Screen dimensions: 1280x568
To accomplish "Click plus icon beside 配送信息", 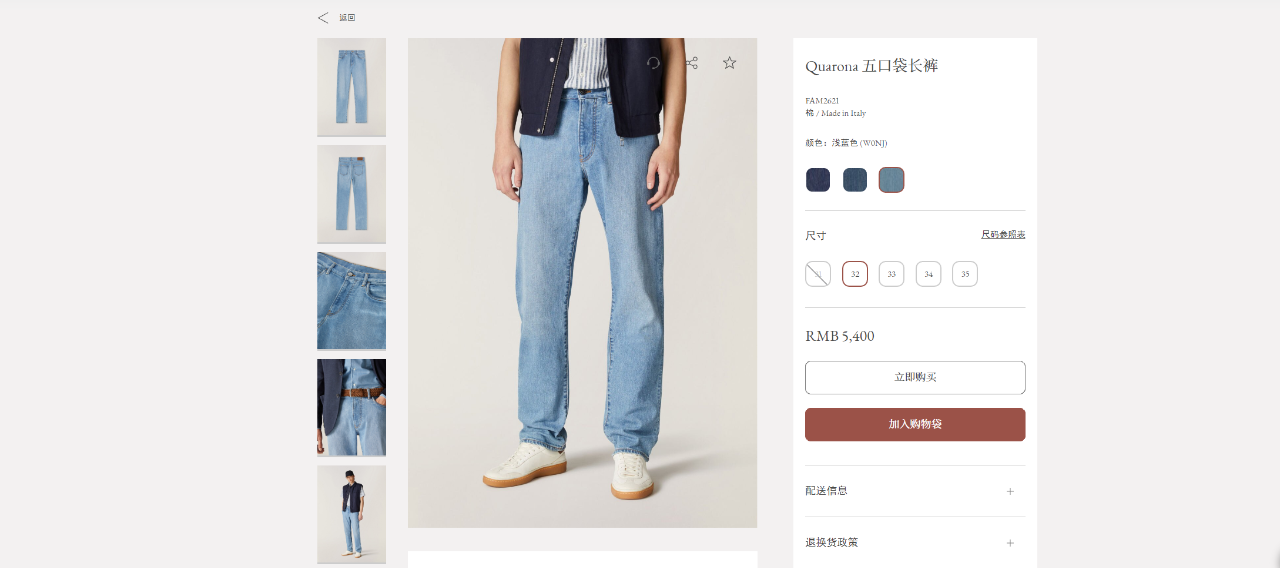I will point(1010,491).
